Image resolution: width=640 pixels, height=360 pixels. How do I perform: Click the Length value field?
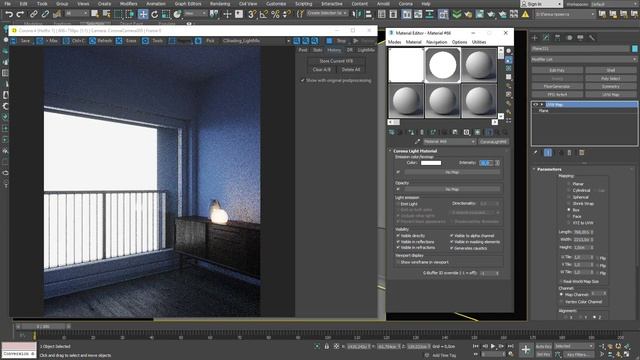pos(582,232)
